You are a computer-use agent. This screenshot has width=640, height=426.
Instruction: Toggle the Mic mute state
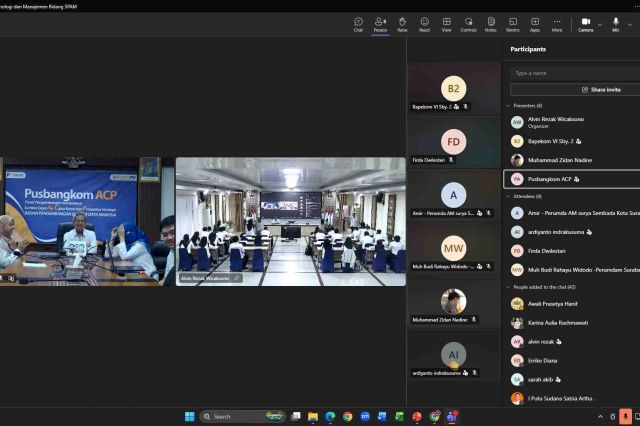[616, 24]
